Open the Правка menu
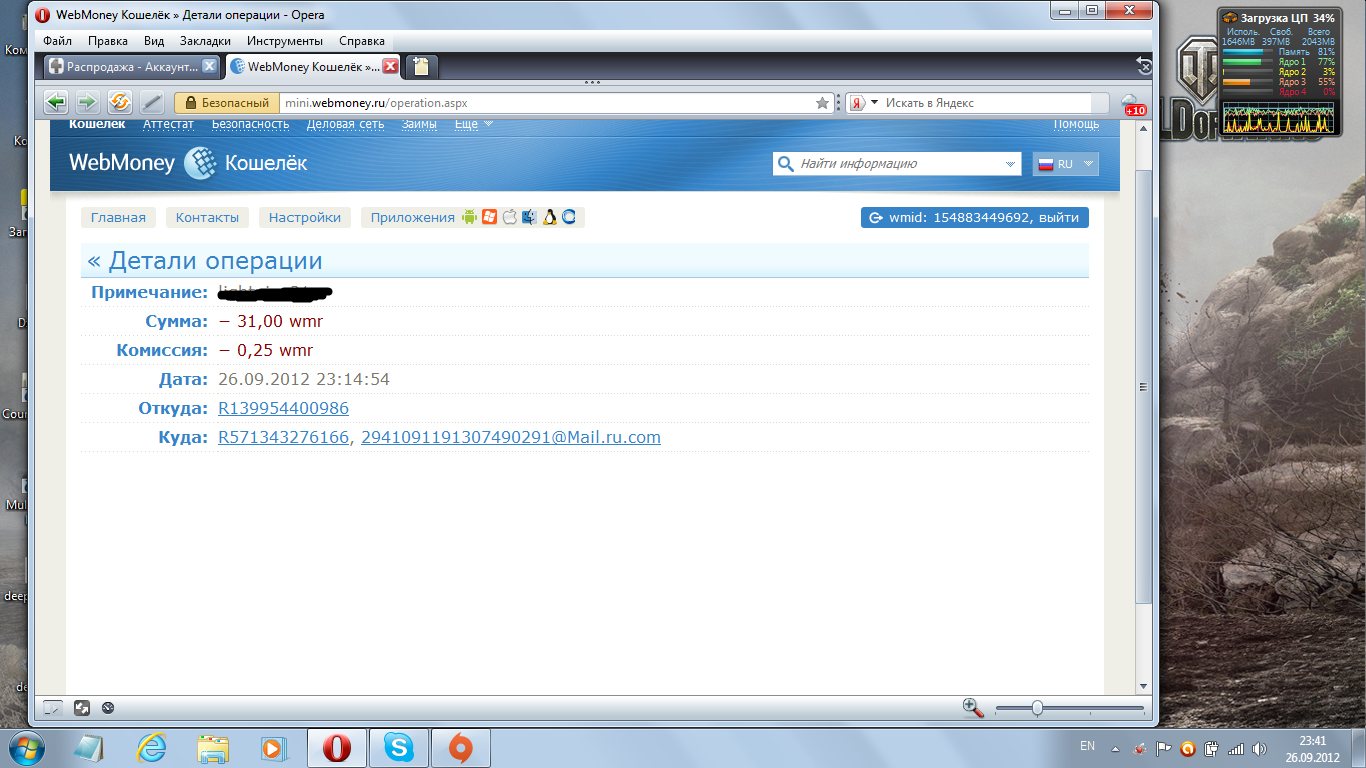This screenshot has height=768, width=1366. click(x=108, y=41)
